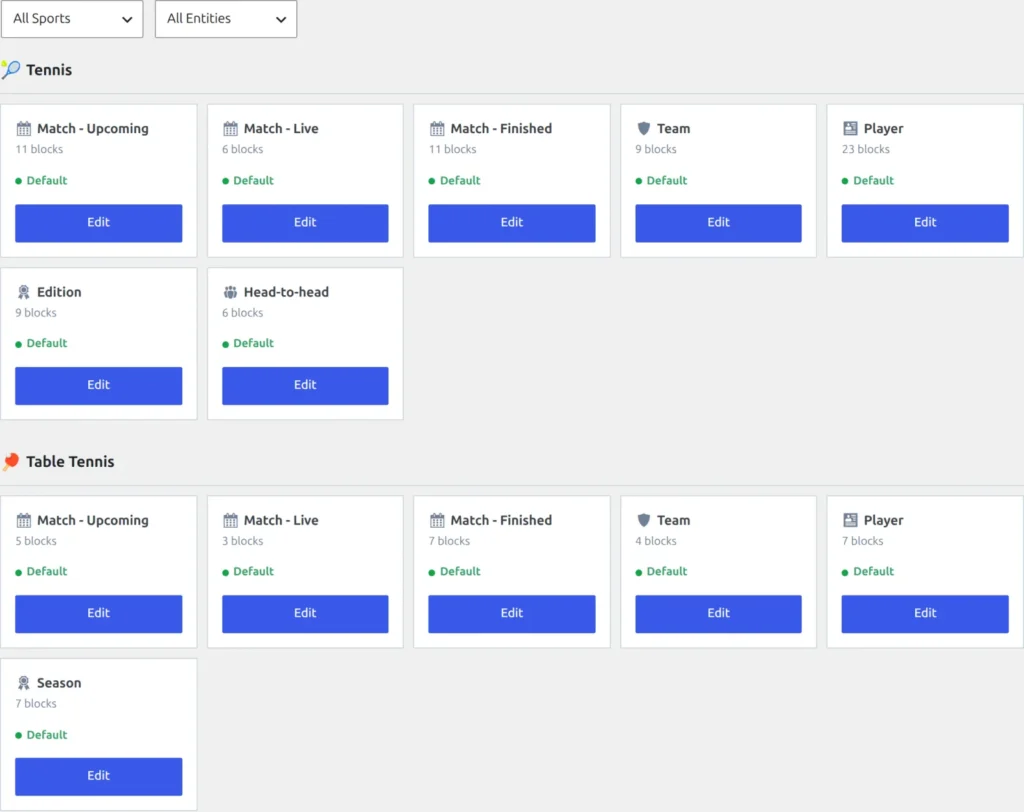Image resolution: width=1024 pixels, height=812 pixels.
Task: Click people icon on Head-to-head card
Action: click(231, 291)
